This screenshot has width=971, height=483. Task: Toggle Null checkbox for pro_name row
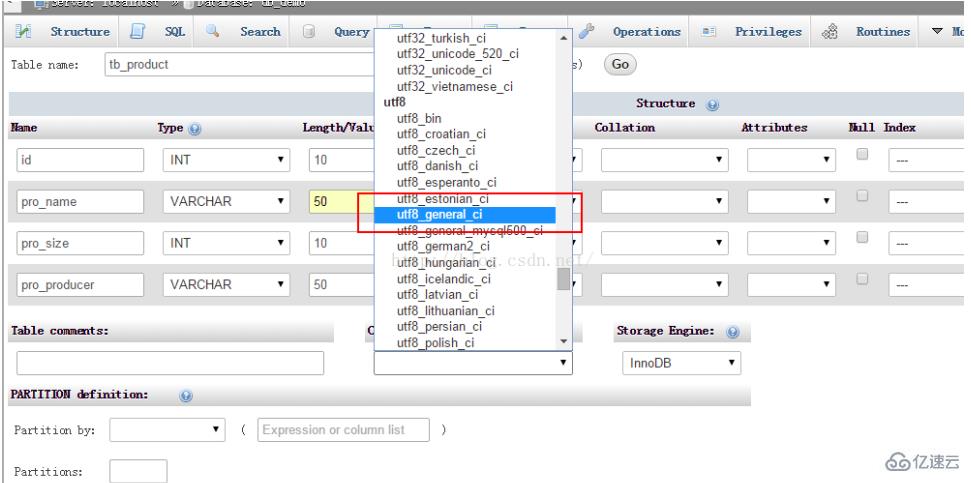[x=862, y=196]
